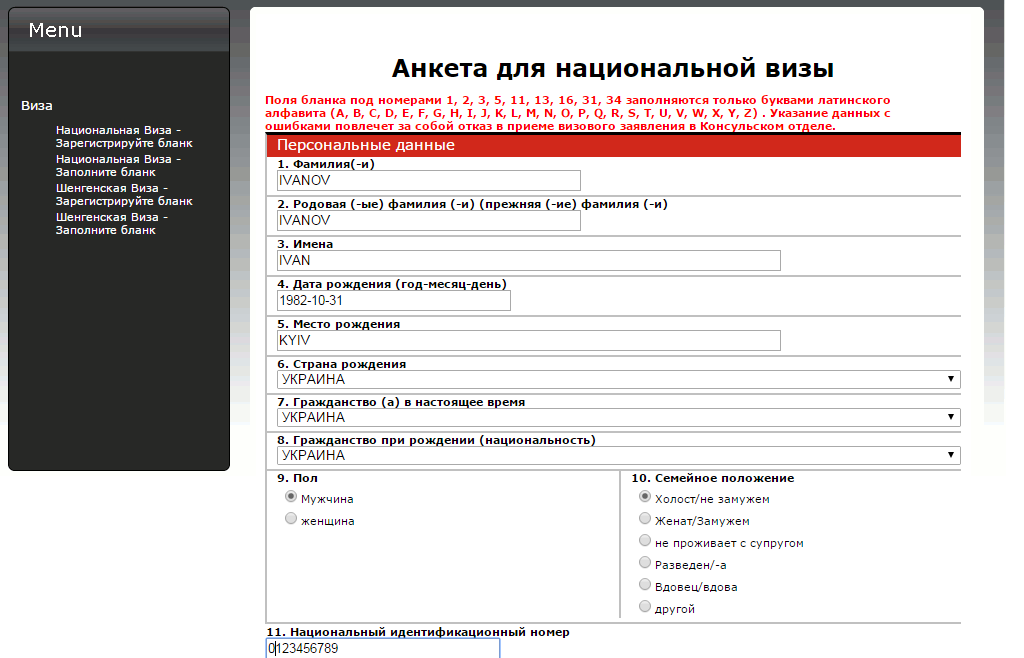Click the Menu header in sidebar
Screen dimensions: 1024x658
(x=56, y=30)
